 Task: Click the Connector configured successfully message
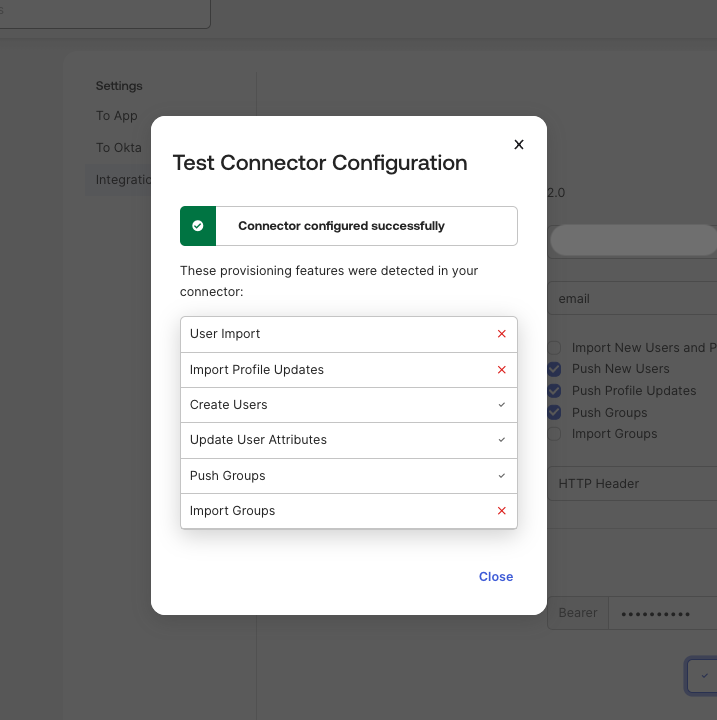coord(341,226)
